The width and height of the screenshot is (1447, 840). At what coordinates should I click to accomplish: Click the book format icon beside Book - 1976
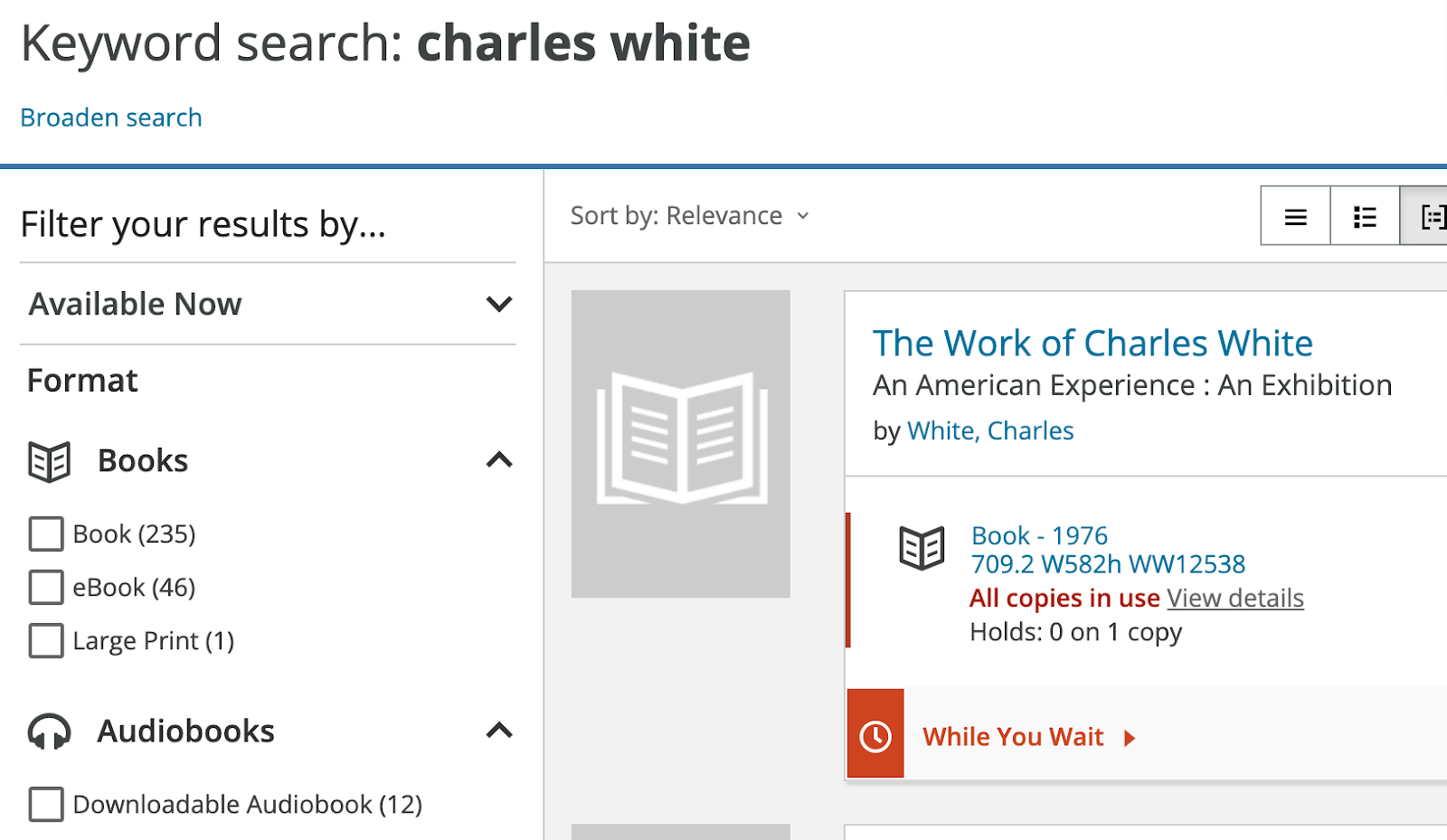(922, 548)
